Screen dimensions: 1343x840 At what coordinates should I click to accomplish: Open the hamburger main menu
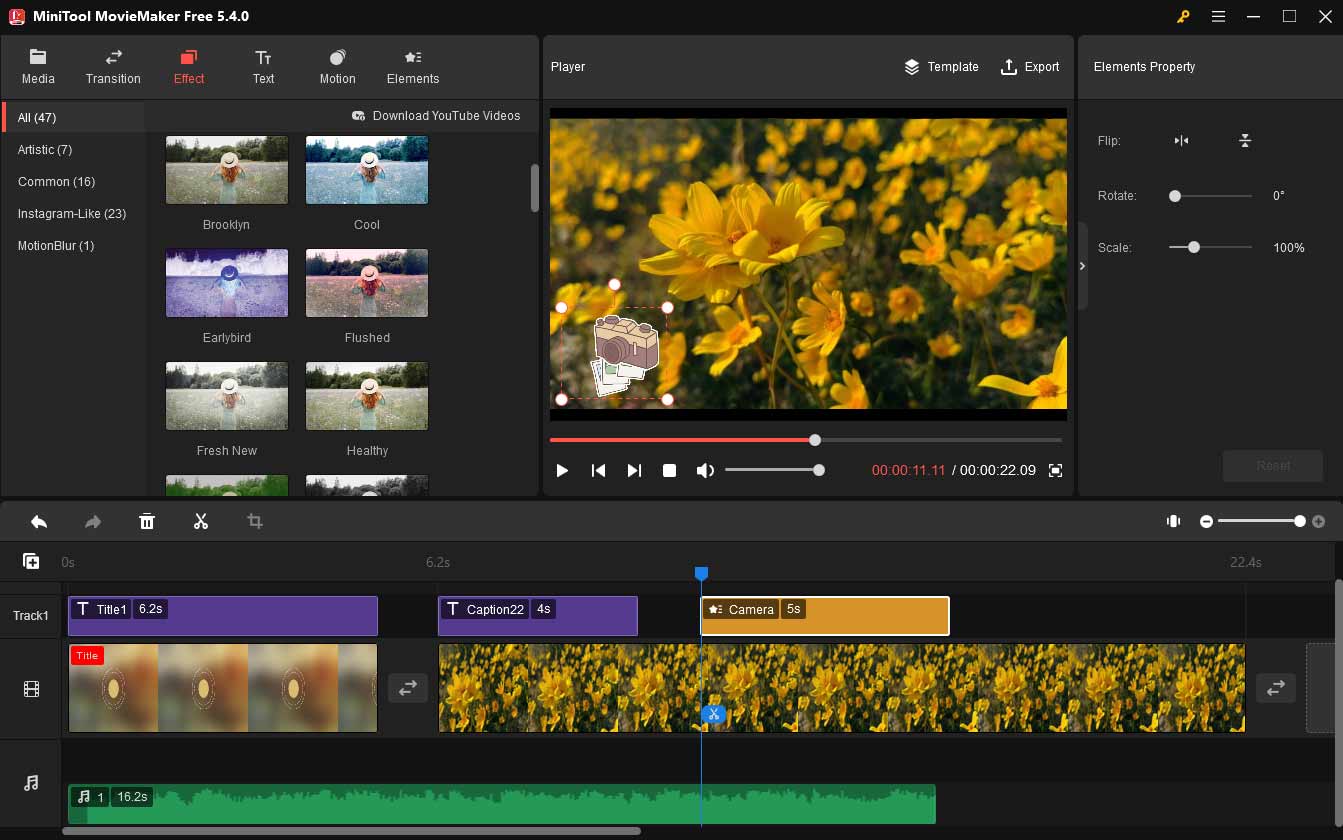click(x=1218, y=16)
